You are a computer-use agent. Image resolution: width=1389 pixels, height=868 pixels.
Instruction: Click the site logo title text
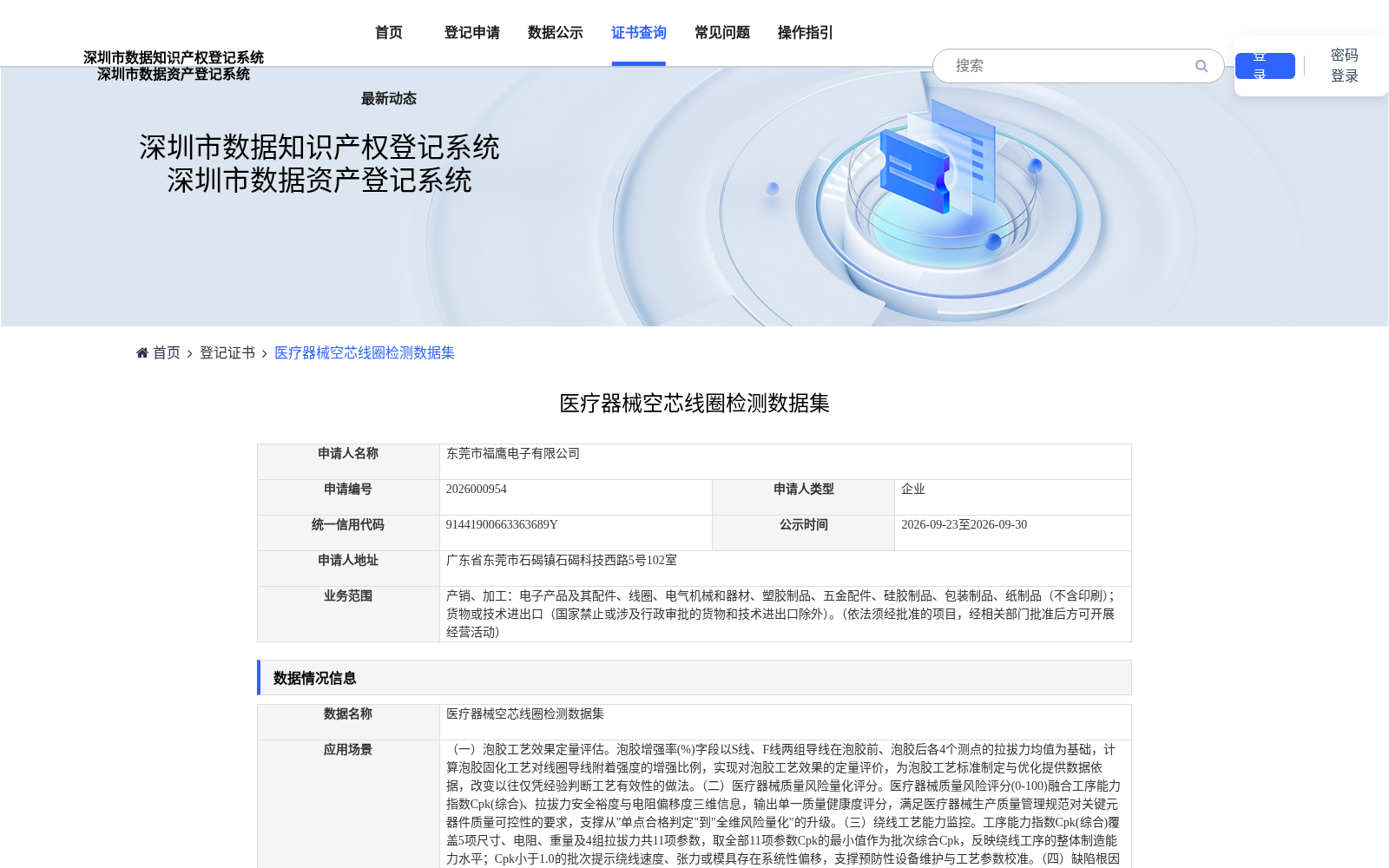174,66
